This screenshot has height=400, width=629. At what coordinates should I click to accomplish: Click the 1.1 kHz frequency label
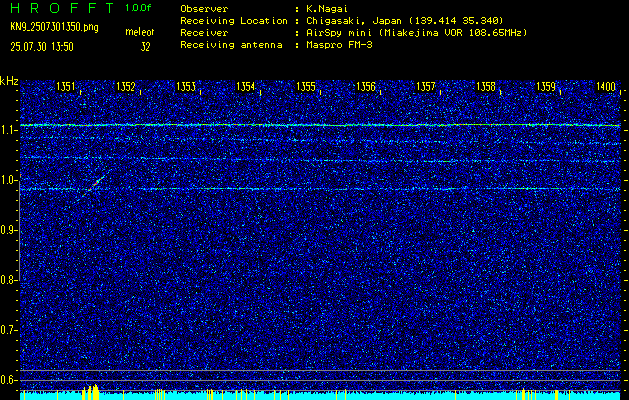[x=9, y=130]
